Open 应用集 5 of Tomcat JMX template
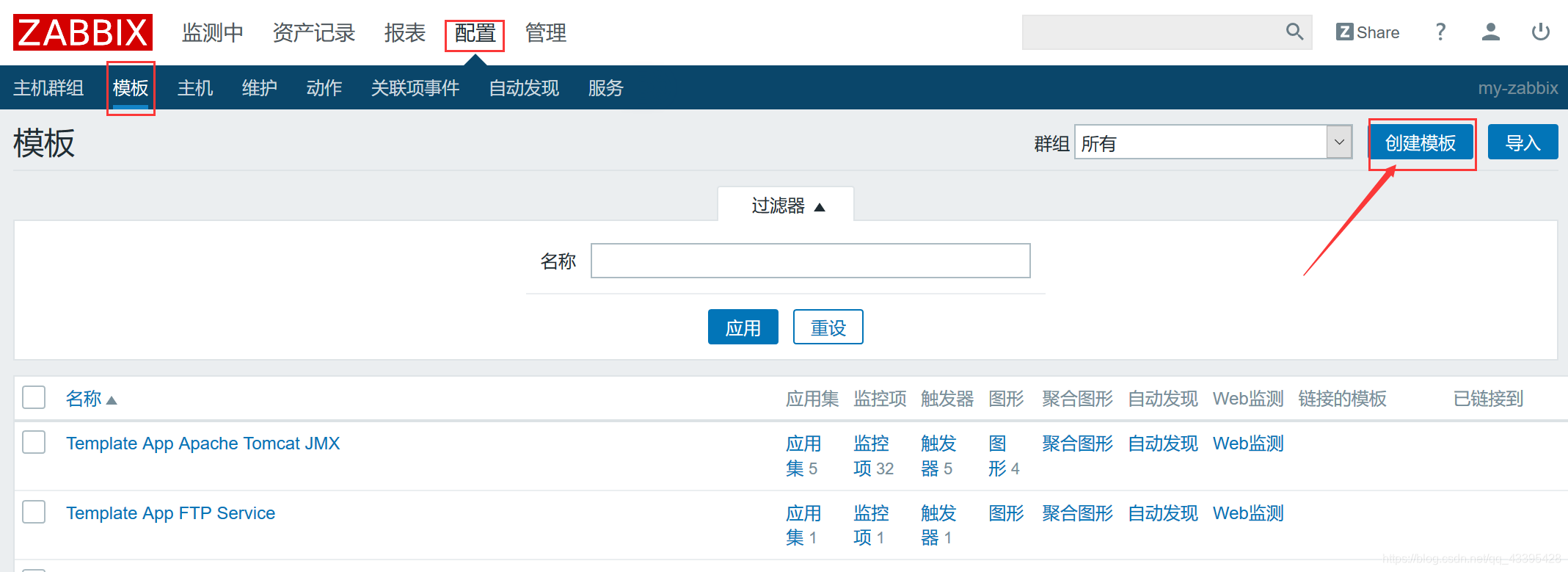This screenshot has height=572, width=1568. pos(803,456)
